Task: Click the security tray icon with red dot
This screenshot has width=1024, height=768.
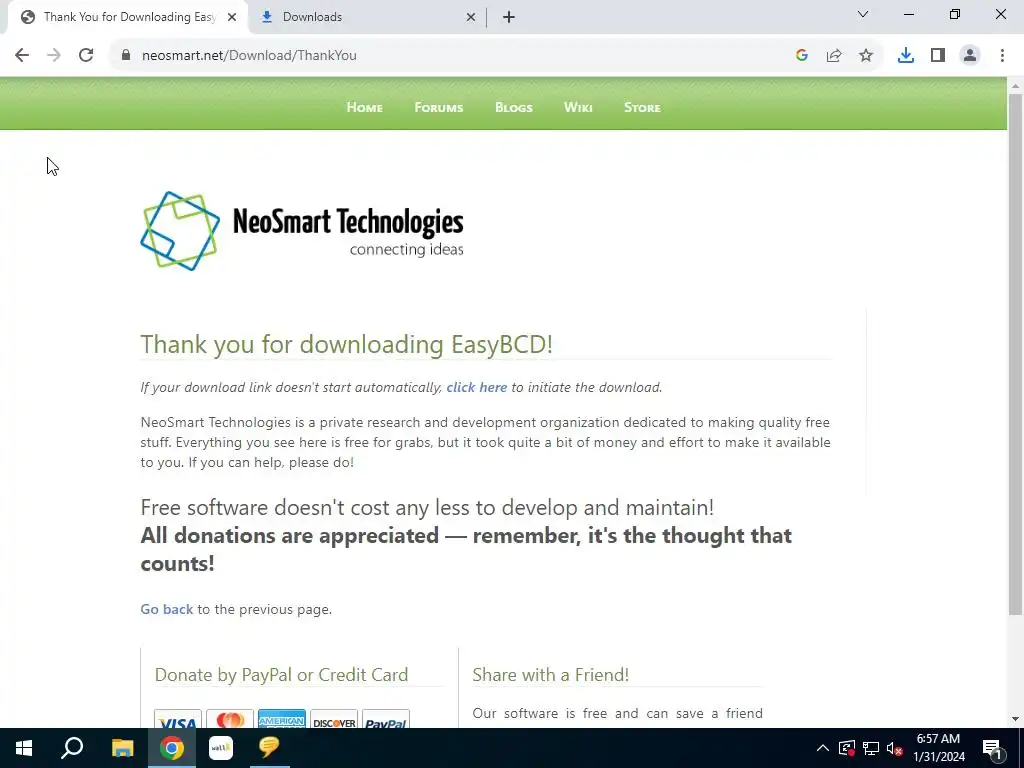Action: pyautogui.click(x=847, y=748)
